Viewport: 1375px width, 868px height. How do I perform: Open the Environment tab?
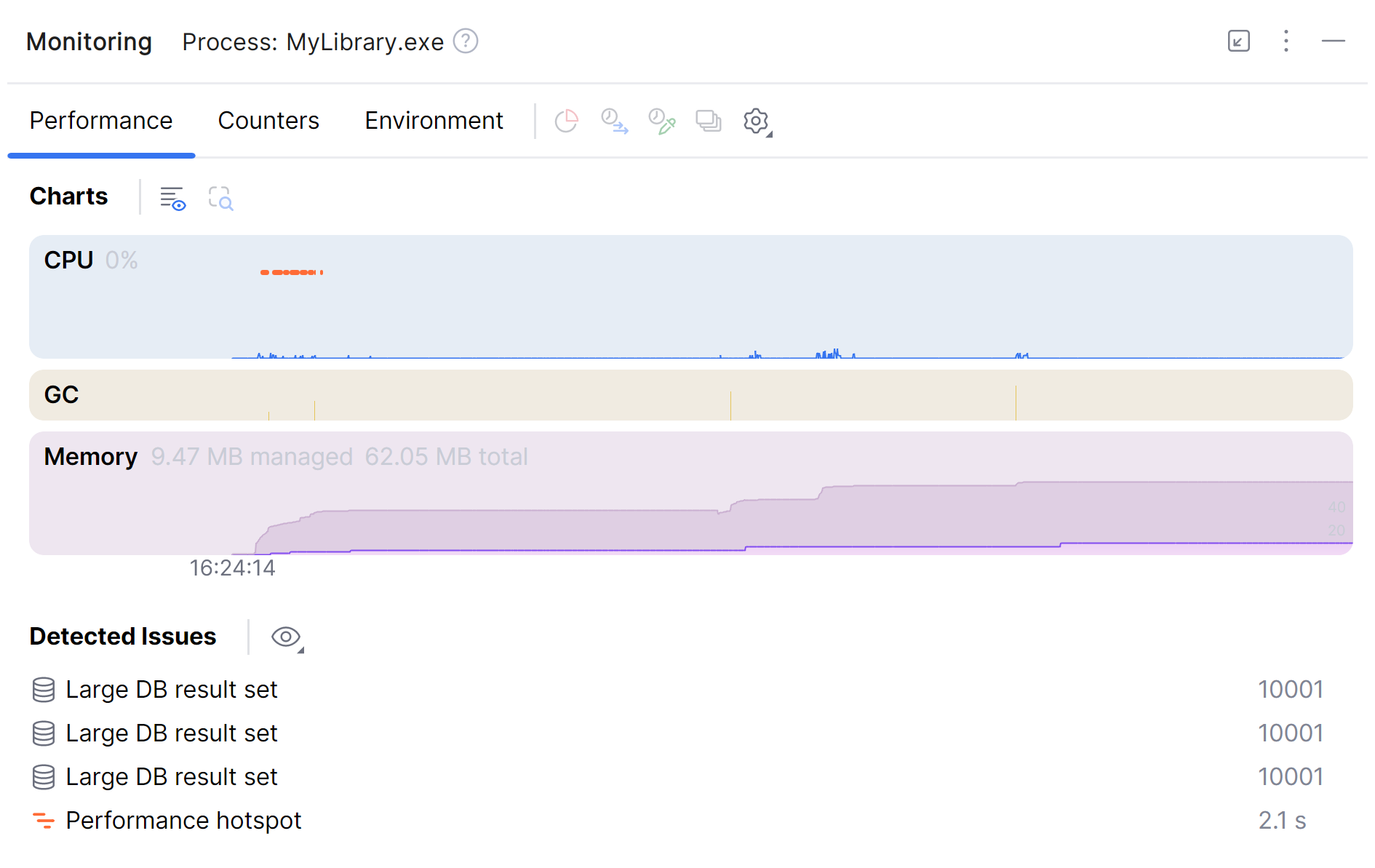[x=434, y=121]
